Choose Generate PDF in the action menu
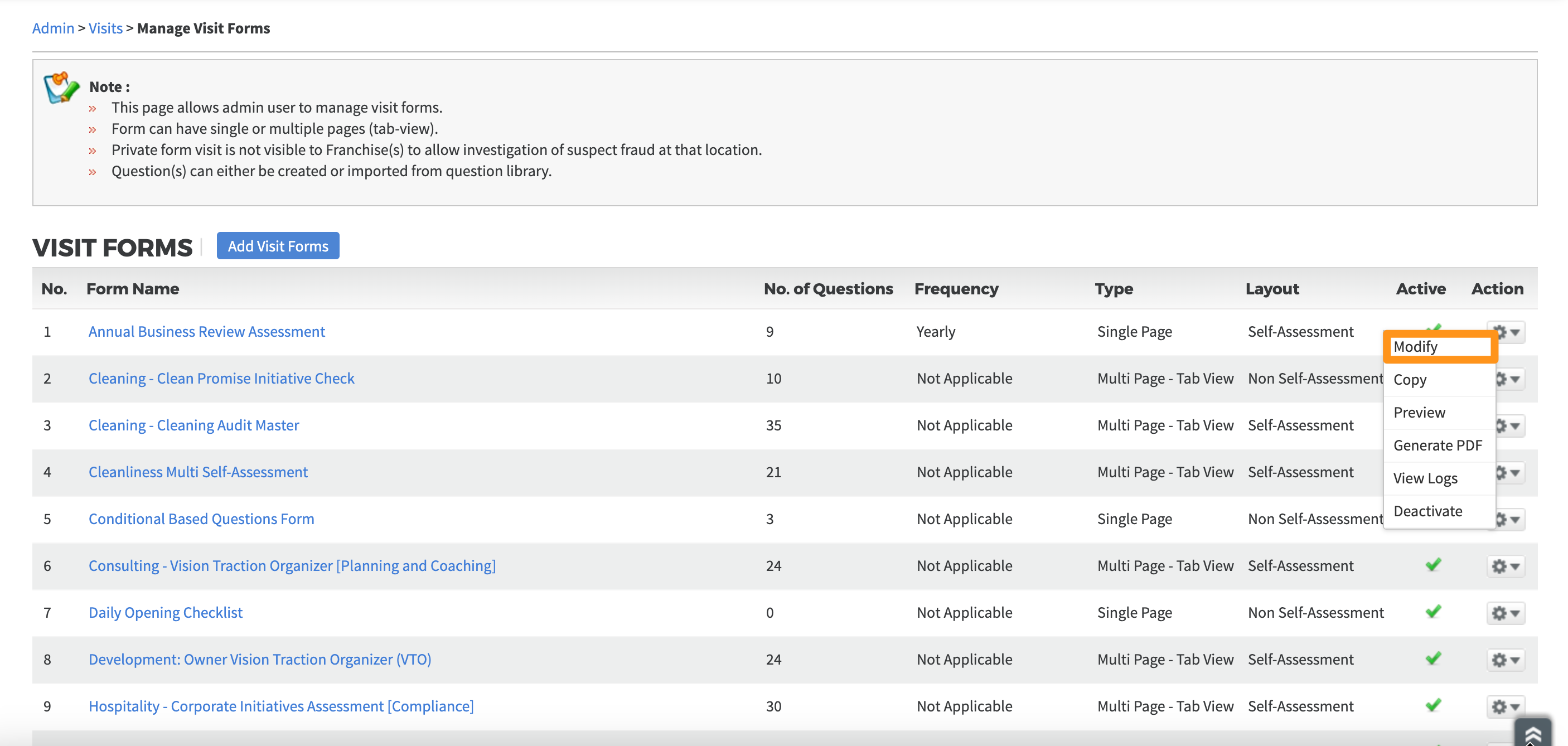Image resolution: width=1568 pixels, height=746 pixels. [1440, 445]
